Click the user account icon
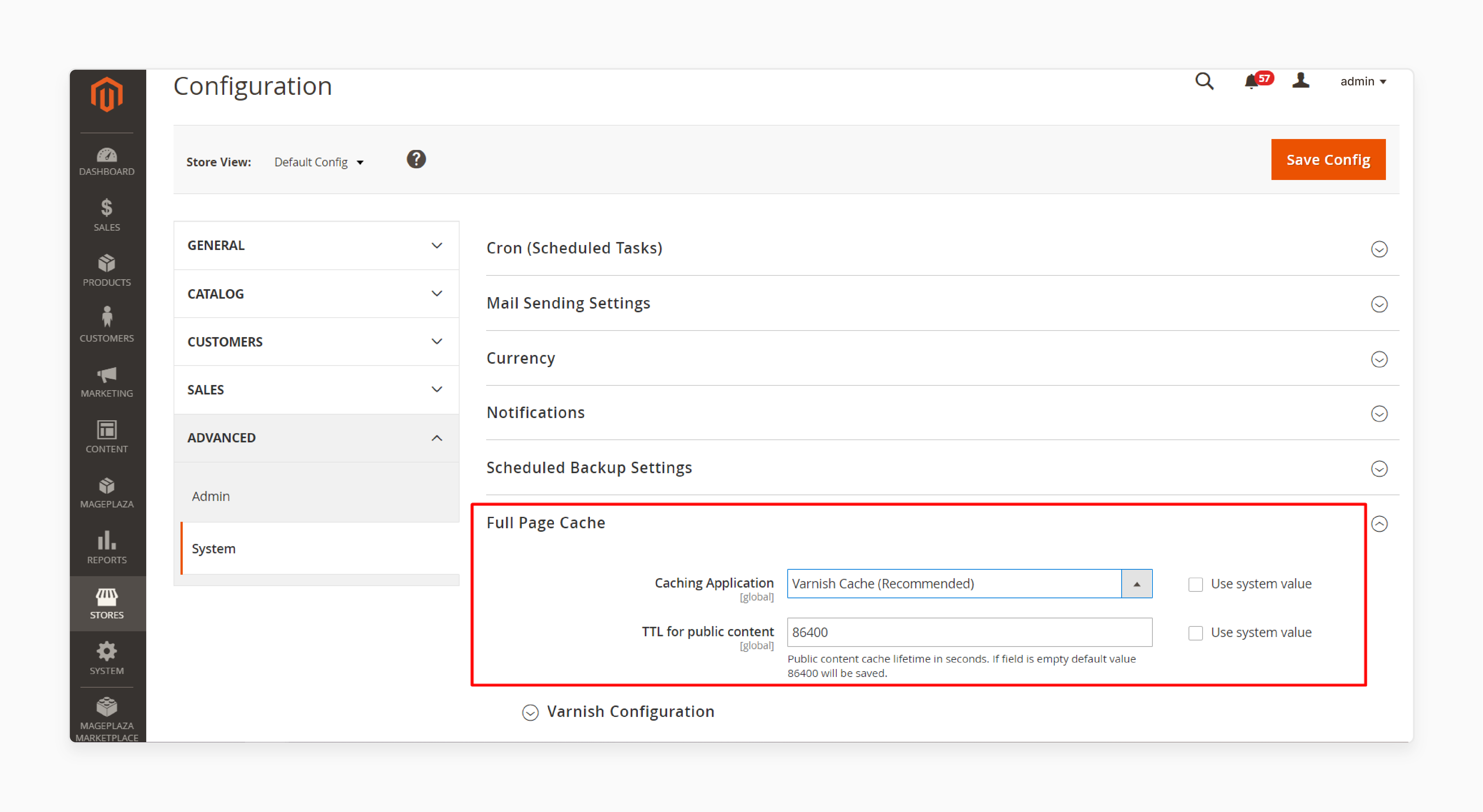Image resolution: width=1483 pixels, height=812 pixels. [1301, 81]
